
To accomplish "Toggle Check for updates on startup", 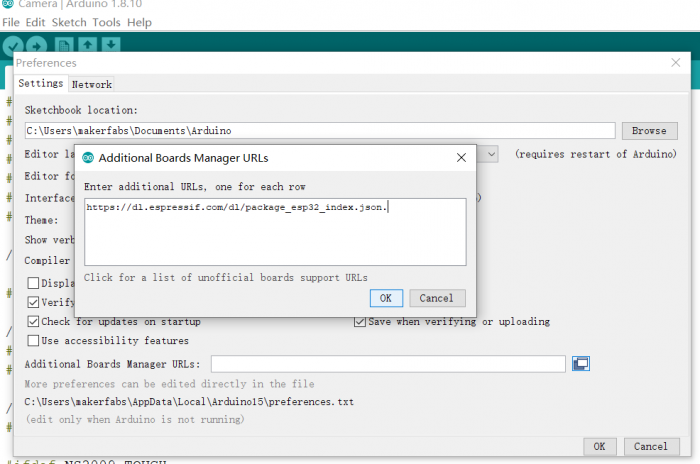I will (33, 322).
